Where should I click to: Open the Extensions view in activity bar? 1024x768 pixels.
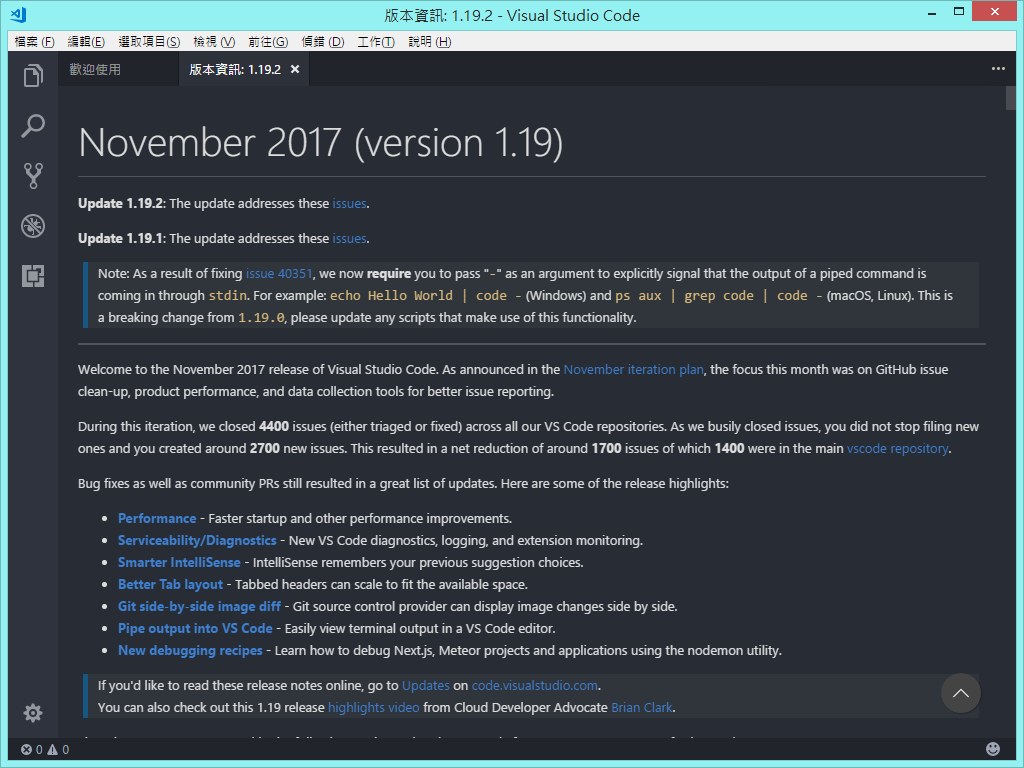[33, 276]
